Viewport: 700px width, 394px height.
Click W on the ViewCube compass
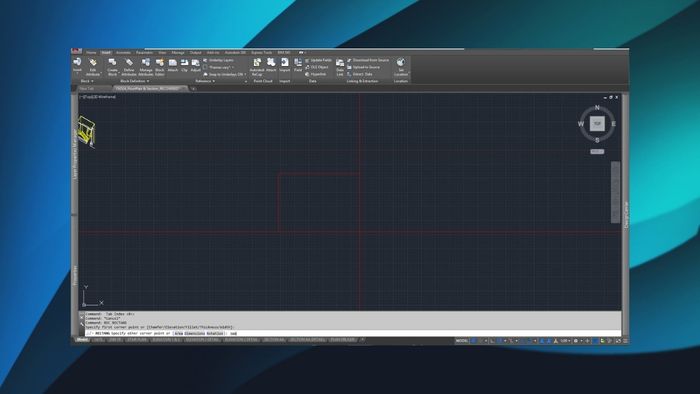coord(581,124)
